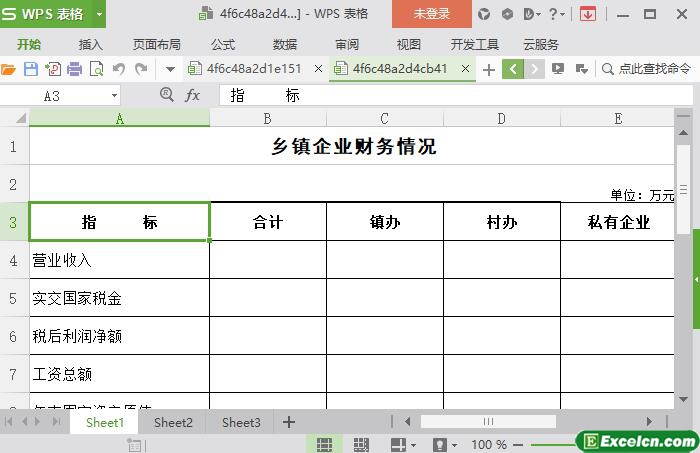
Task: Open the 公式 ribbon tab
Action: point(223,45)
